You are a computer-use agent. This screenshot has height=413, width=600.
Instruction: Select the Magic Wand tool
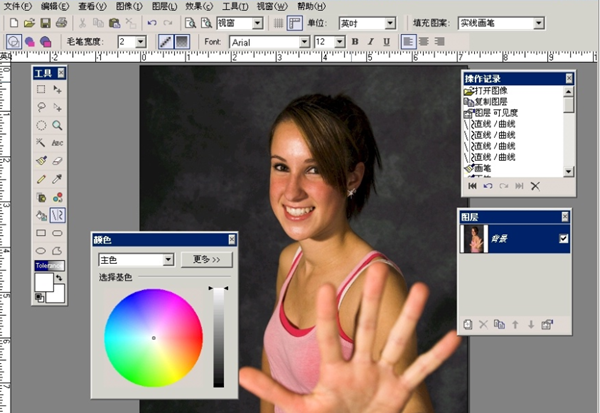tap(41, 143)
